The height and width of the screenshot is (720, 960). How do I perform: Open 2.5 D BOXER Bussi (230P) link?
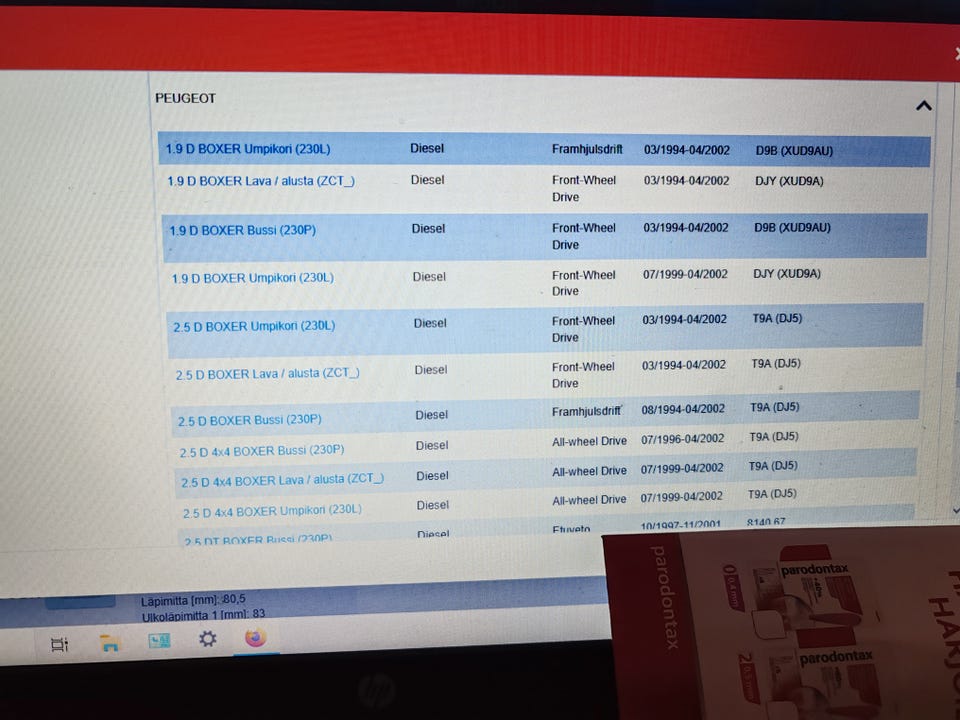[x=250, y=420]
